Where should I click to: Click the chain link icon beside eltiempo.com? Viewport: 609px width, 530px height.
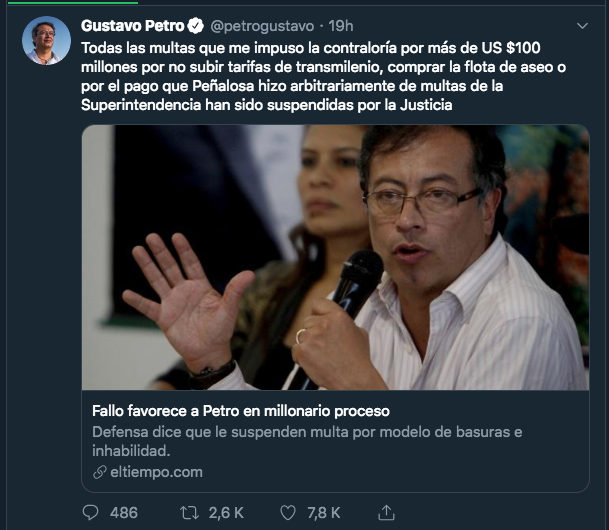click(99, 472)
